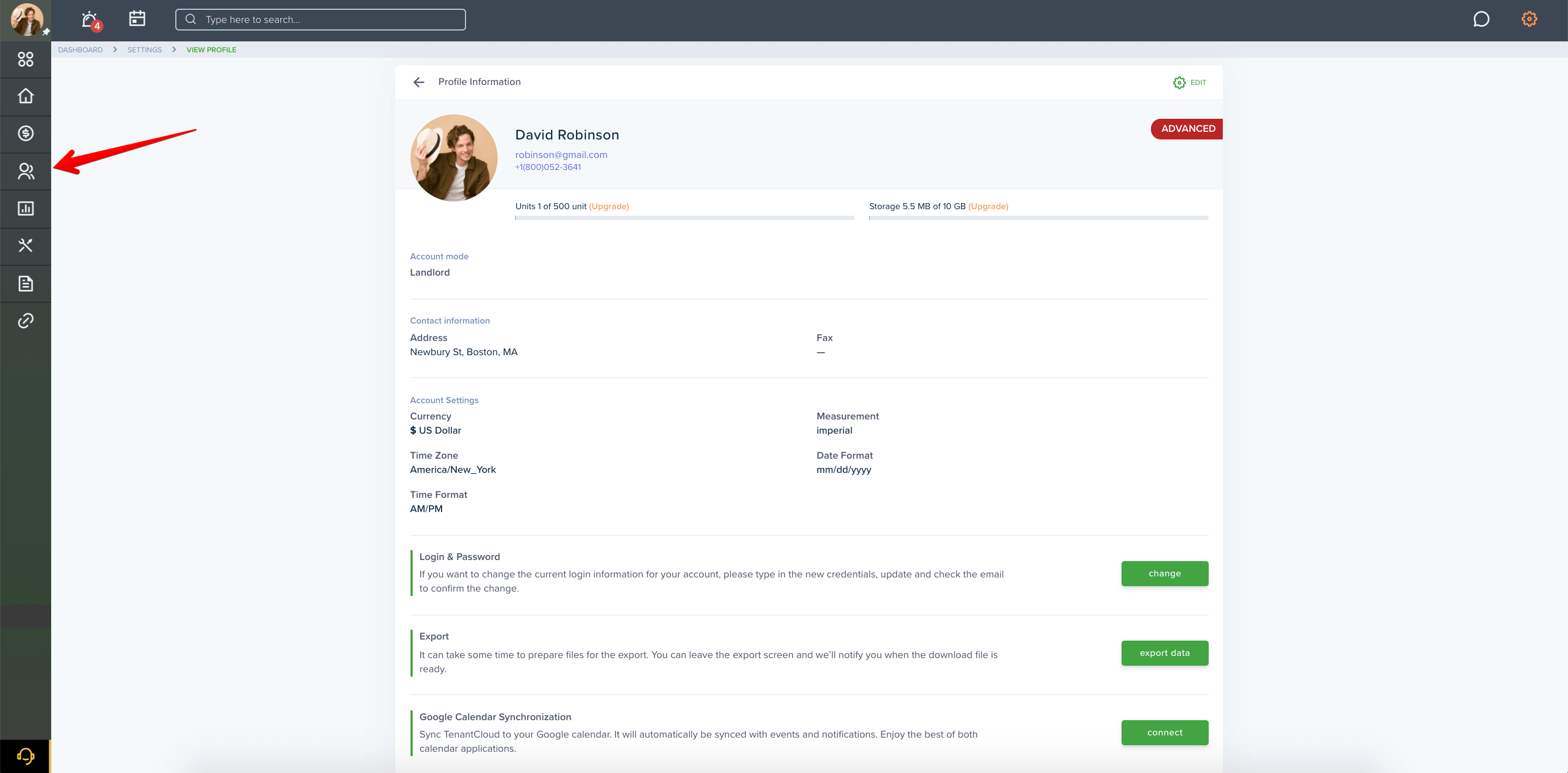1568x773 pixels.
Task: Open the accounting dollar sidebar icon
Action: pos(26,133)
